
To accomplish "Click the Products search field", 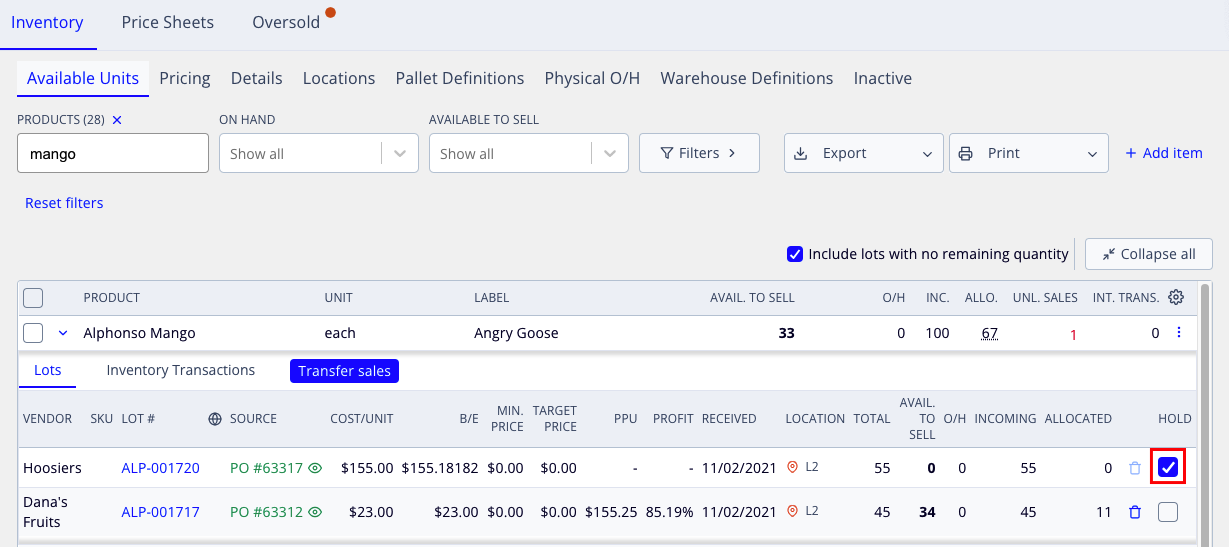I will coord(113,153).
